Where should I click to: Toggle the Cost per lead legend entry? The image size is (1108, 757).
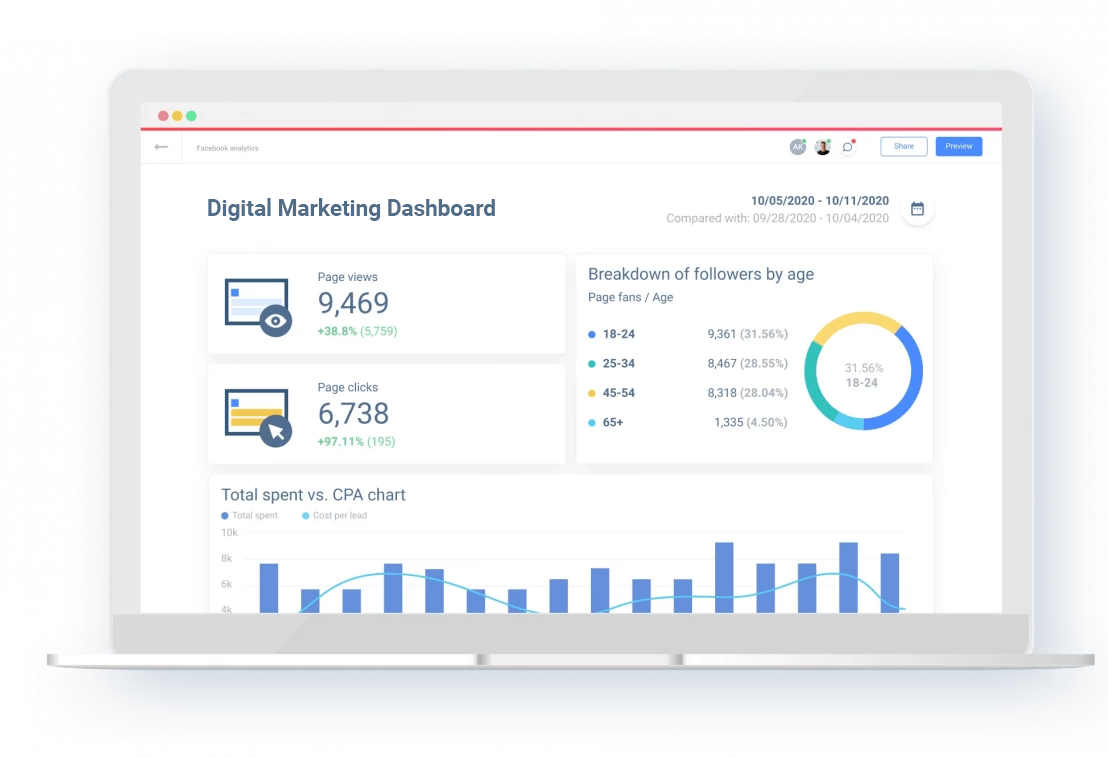click(x=333, y=515)
